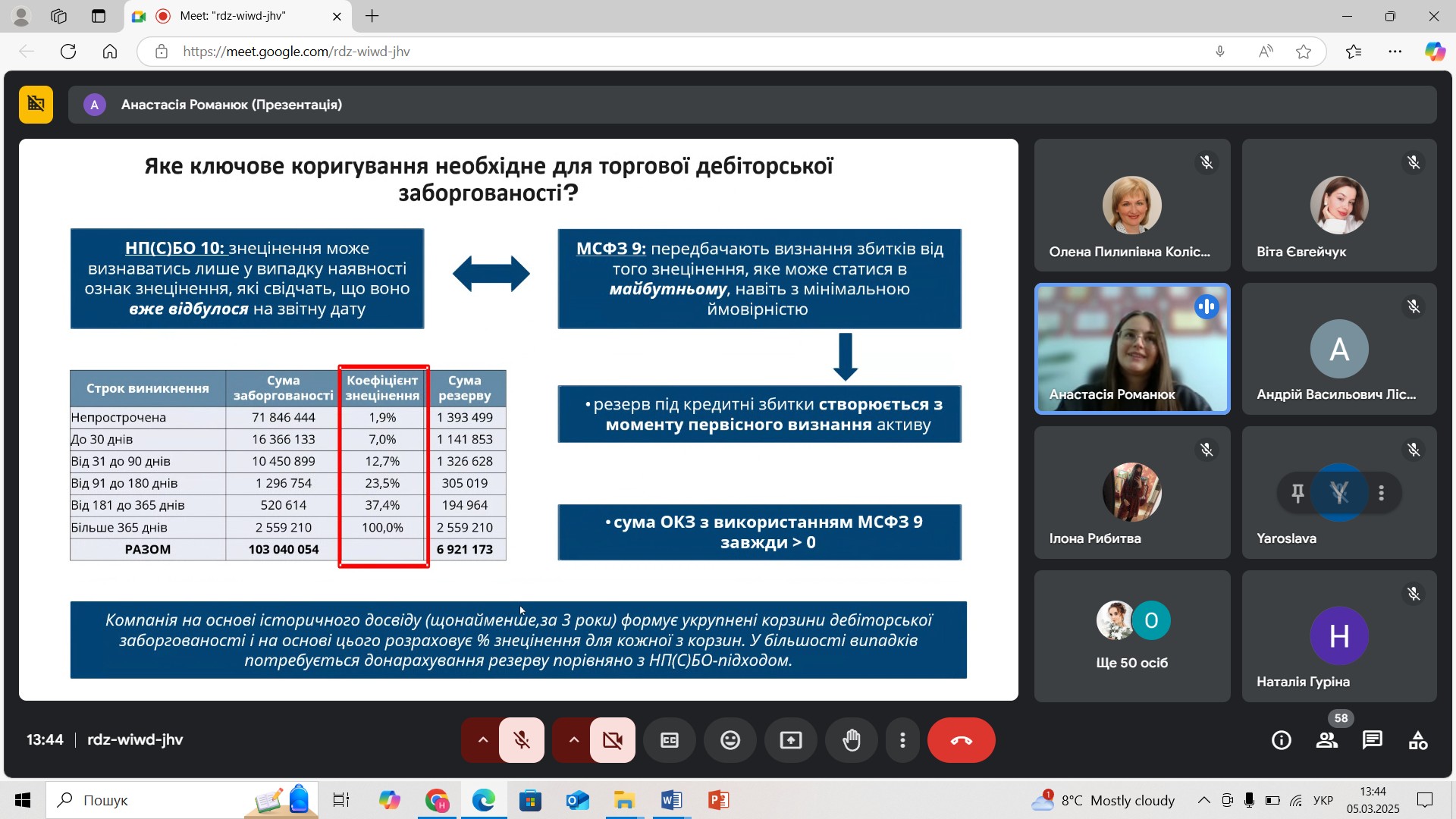Open File Explorer from taskbar
Viewport: 1456px width, 819px height.
click(624, 800)
